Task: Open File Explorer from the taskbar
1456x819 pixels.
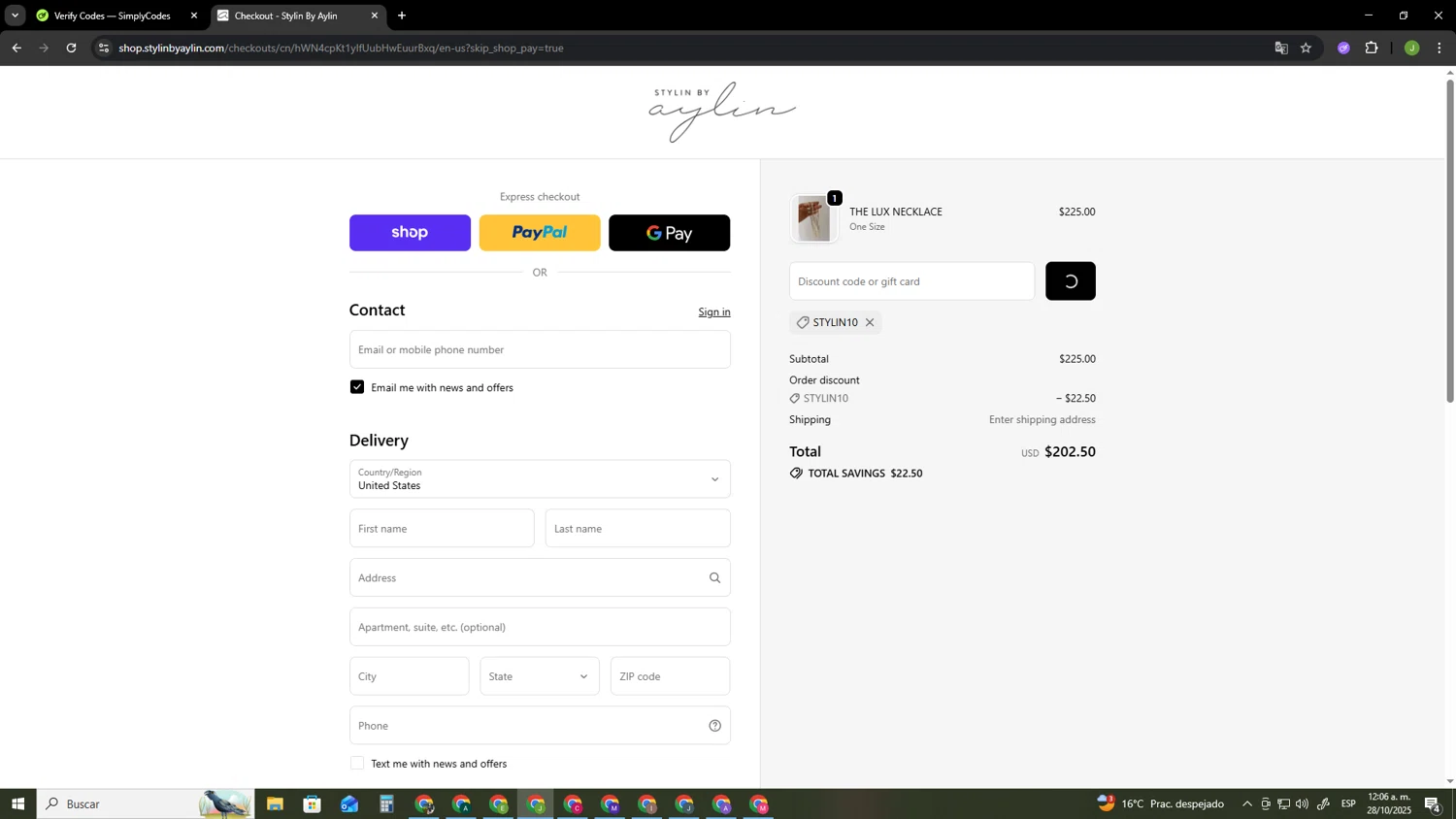Action: 275,804
